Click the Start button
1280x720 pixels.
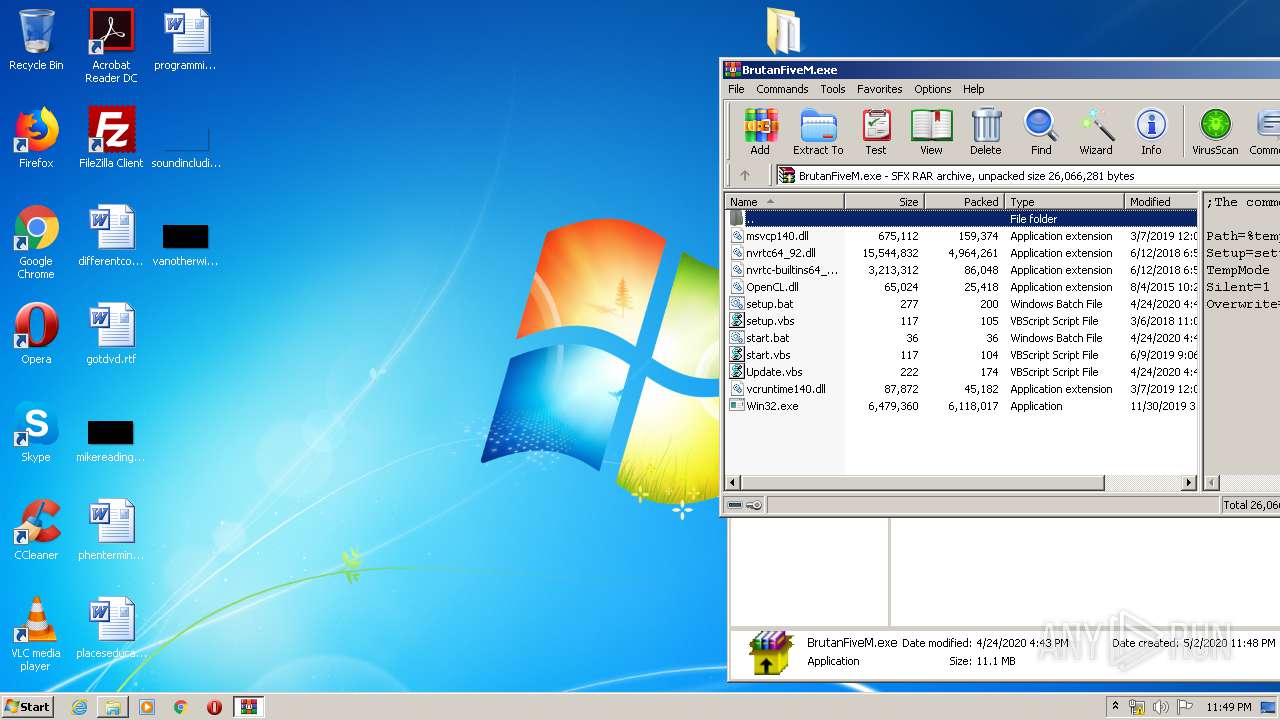point(27,707)
